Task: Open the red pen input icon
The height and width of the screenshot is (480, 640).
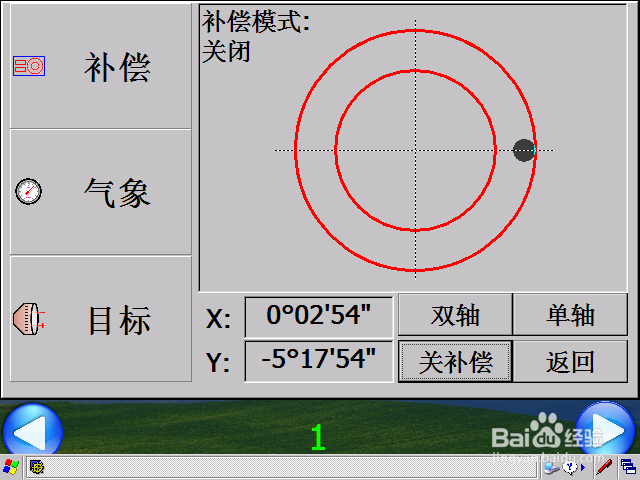Action: click(604, 467)
